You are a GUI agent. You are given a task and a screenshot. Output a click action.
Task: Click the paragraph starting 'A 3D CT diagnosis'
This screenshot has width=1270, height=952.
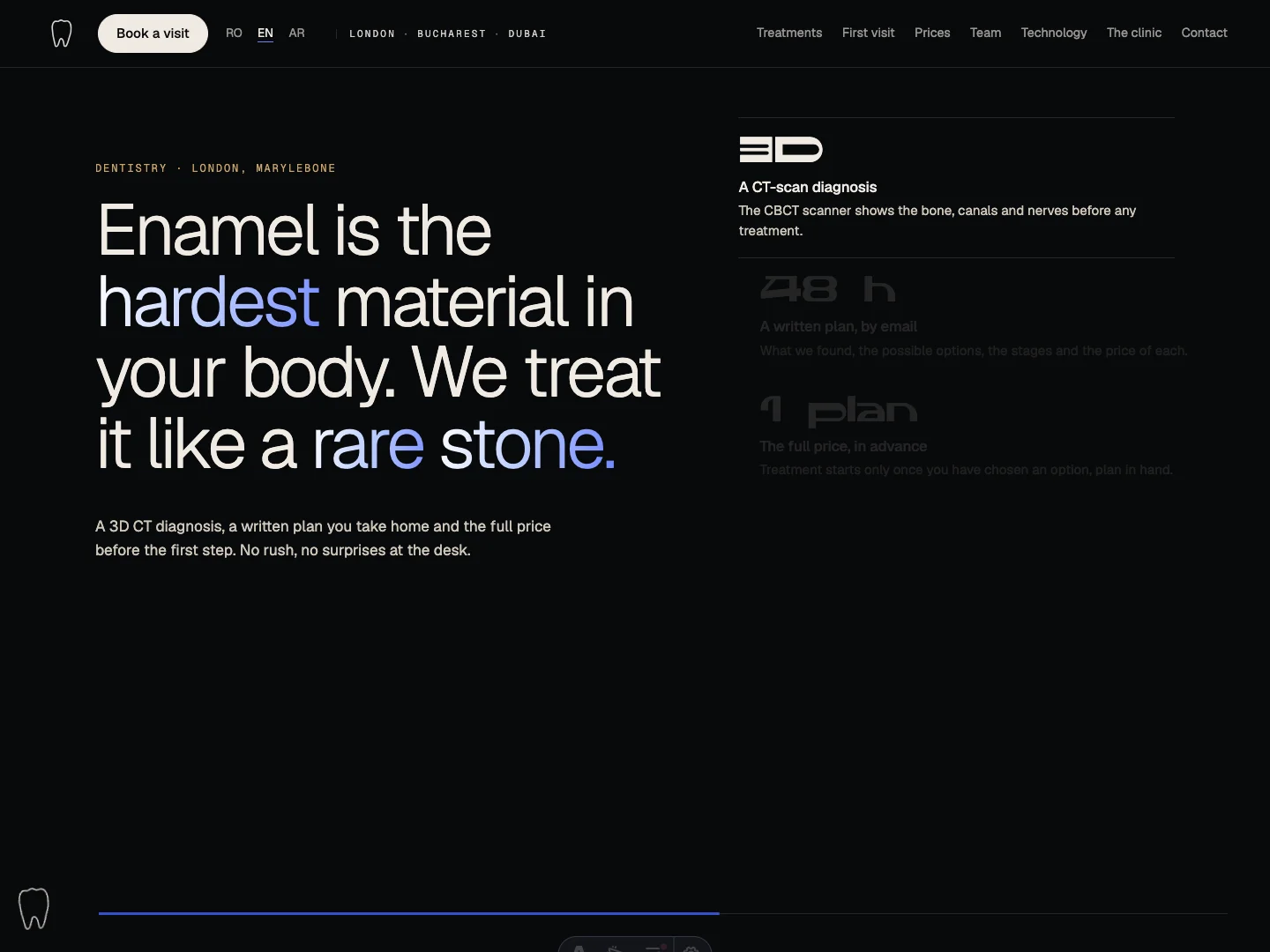coord(323,538)
